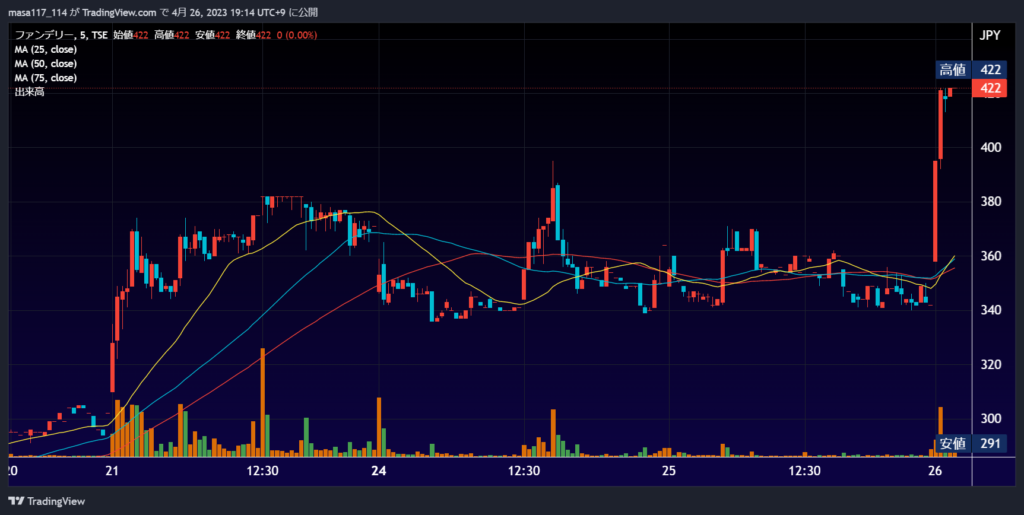Click the 始値422 open value in header
Screen dimensions: 1024x515
[x=131, y=35]
